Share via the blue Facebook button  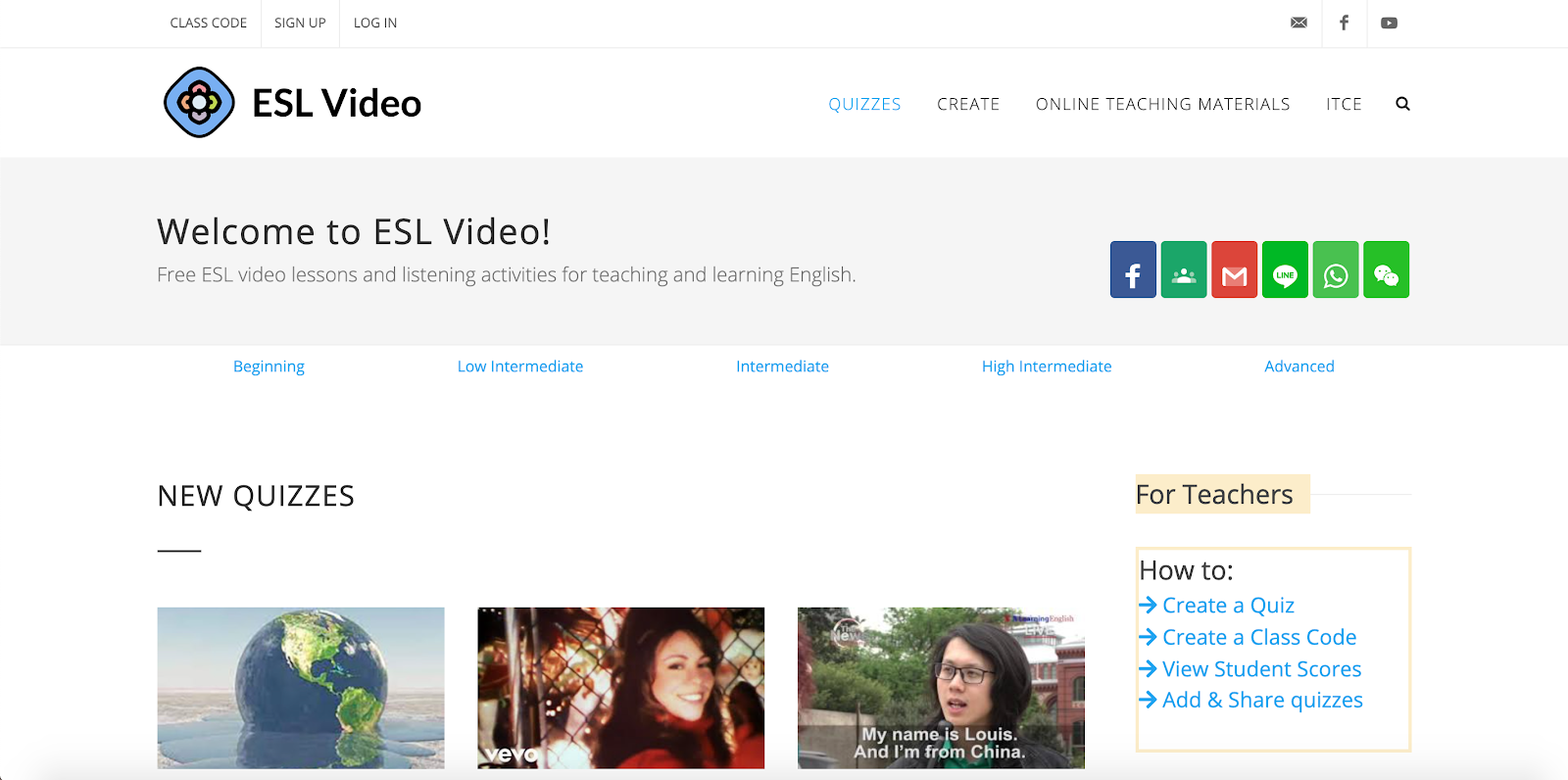tap(1133, 269)
